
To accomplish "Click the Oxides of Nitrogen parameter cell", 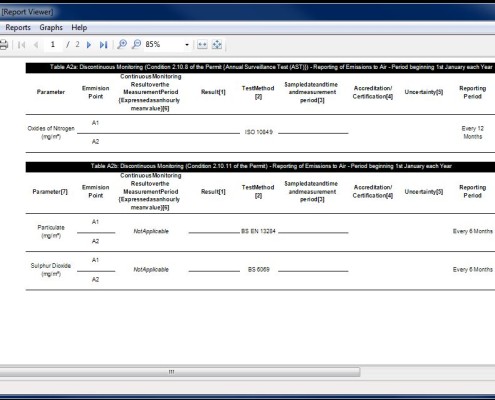I will (51, 133).
